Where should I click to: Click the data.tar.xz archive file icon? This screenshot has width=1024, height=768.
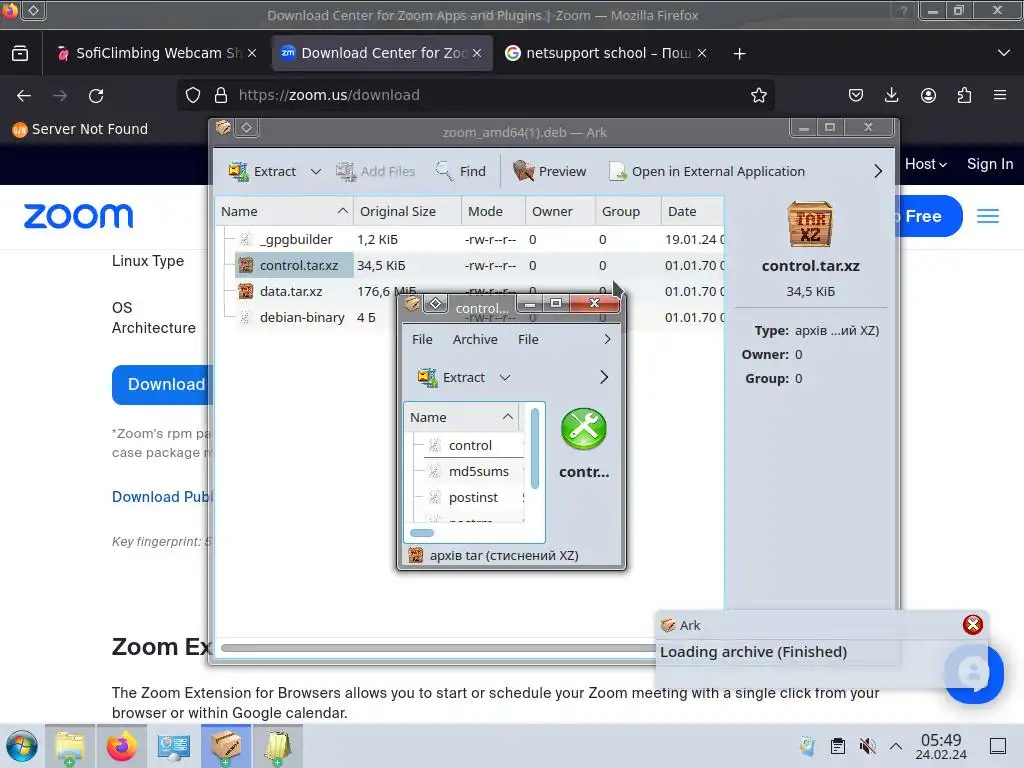click(x=246, y=291)
